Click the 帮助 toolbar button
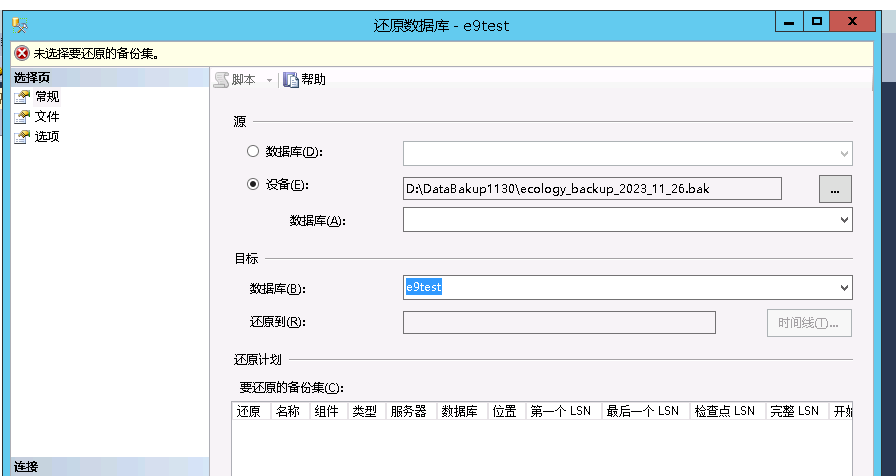Image resolution: width=896 pixels, height=476 pixels. pyautogui.click(x=305, y=80)
